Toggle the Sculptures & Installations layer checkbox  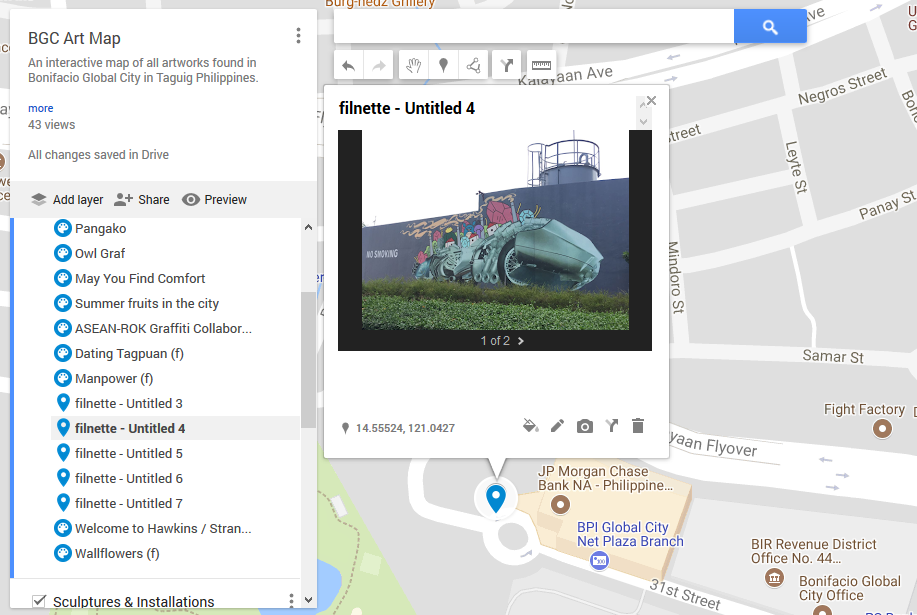tap(39, 601)
